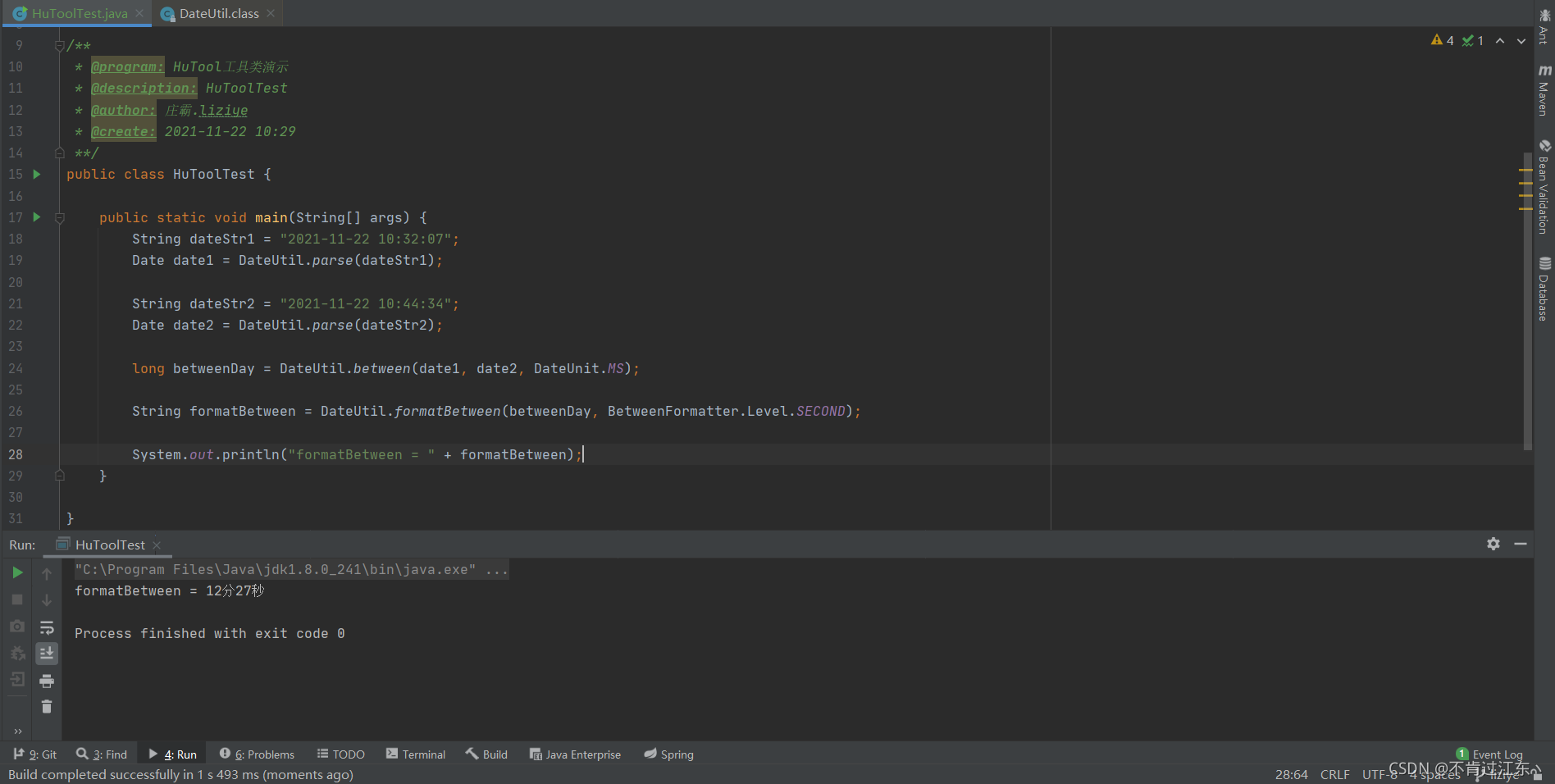Image resolution: width=1555 pixels, height=784 pixels.
Task: Open warnings inspection indicator showing 4
Action: point(1442,40)
